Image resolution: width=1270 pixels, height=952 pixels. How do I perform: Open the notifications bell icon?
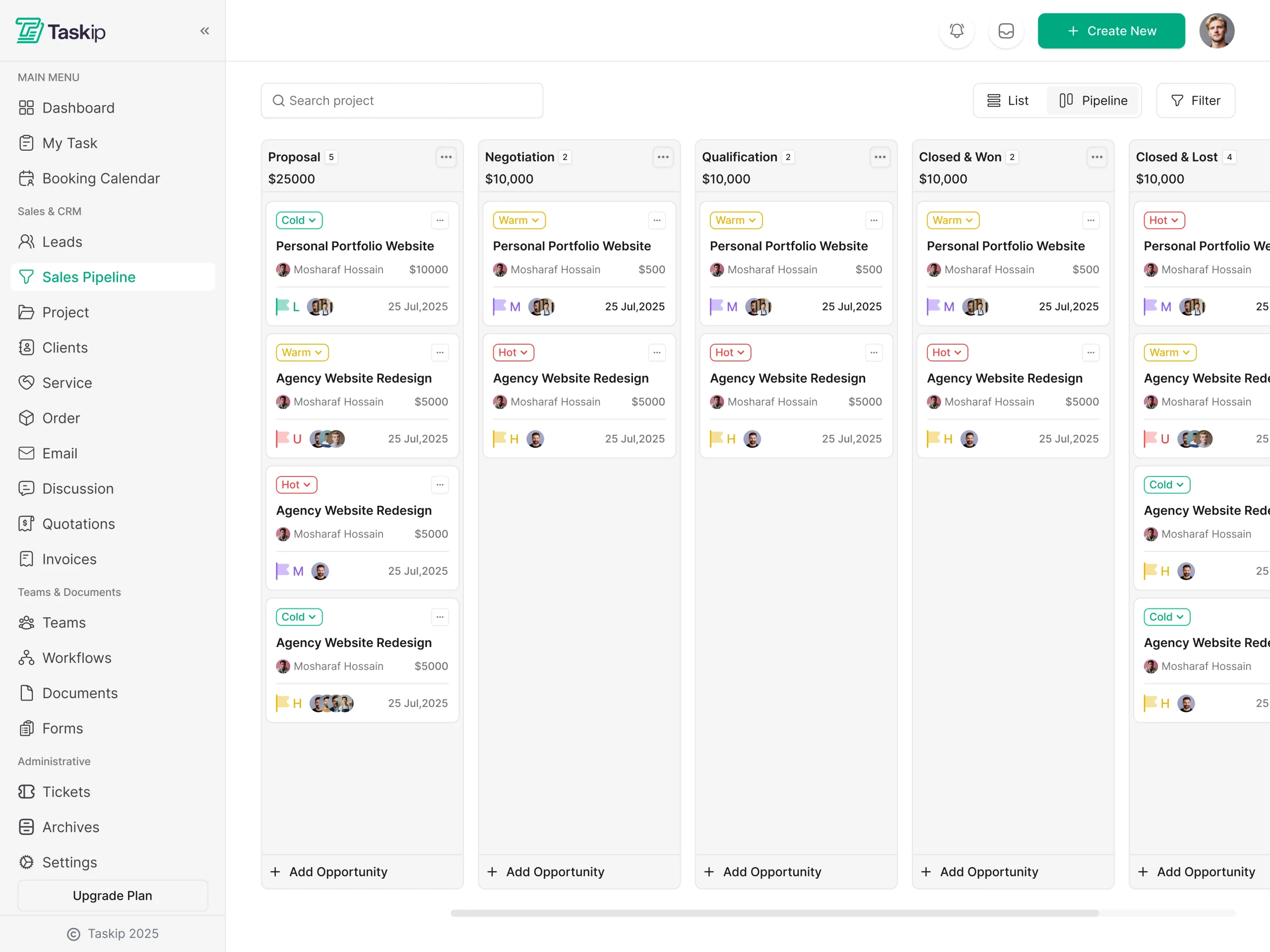pyautogui.click(x=956, y=31)
